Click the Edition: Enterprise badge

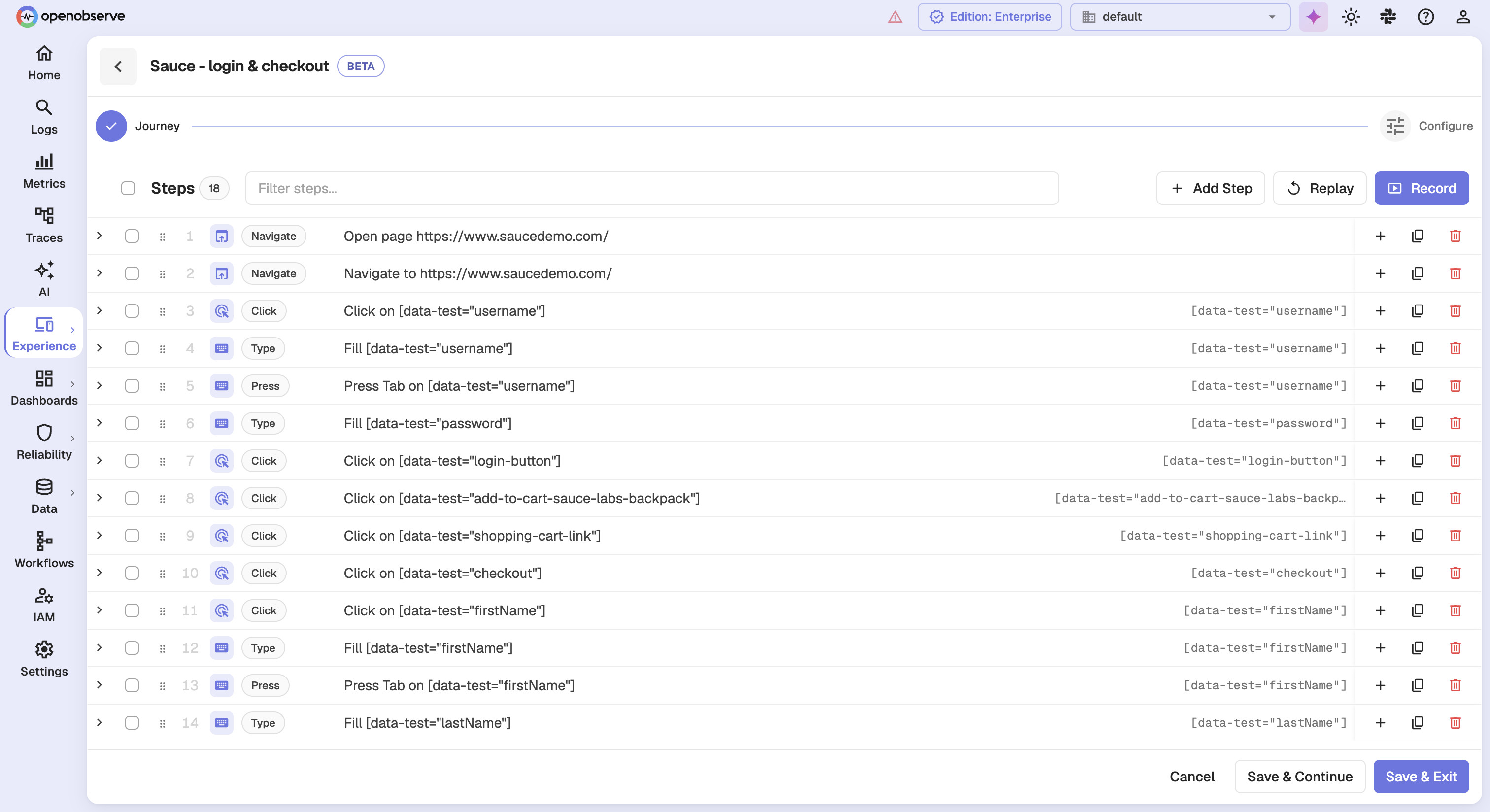coord(990,17)
